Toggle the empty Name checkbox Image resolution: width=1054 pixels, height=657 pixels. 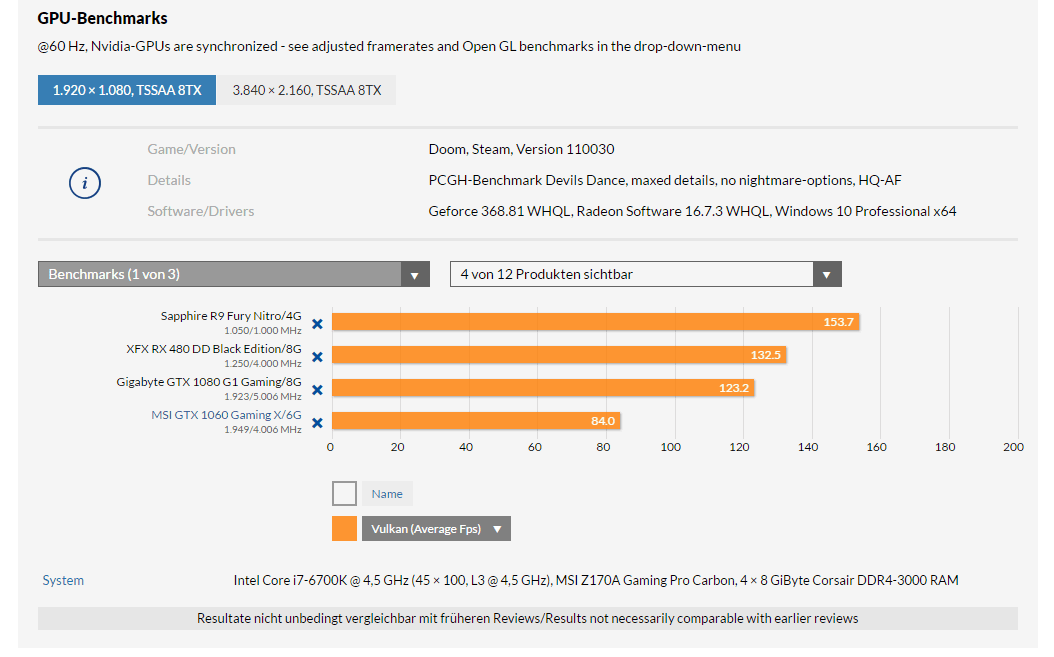click(344, 493)
